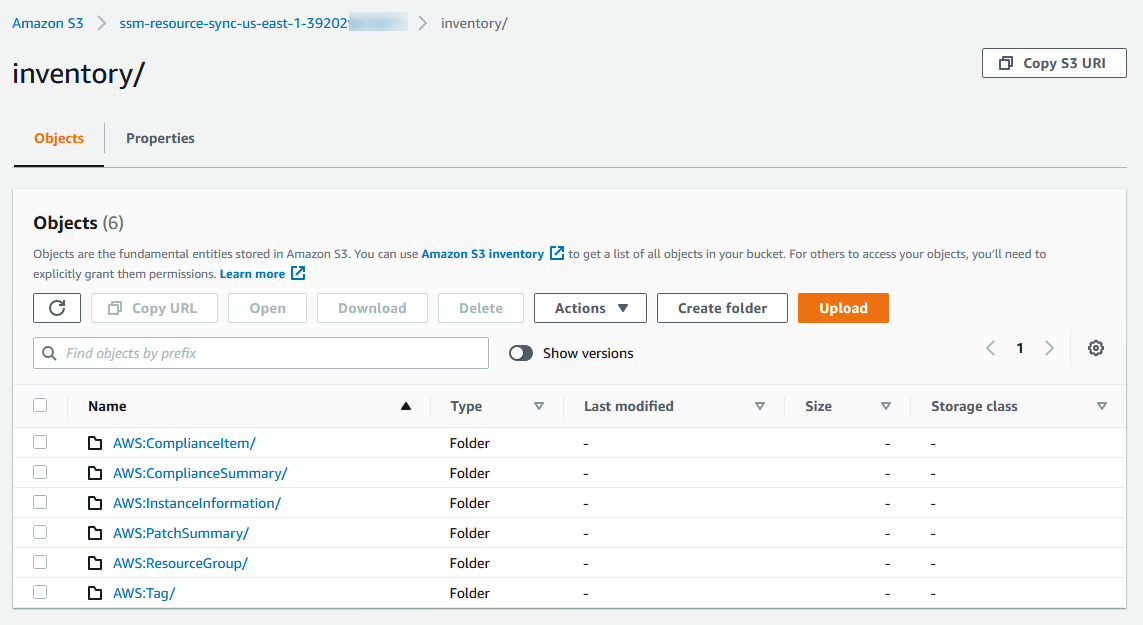Click the refresh objects icon button
This screenshot has width=1143, height=625.
[x=57, y=308]
